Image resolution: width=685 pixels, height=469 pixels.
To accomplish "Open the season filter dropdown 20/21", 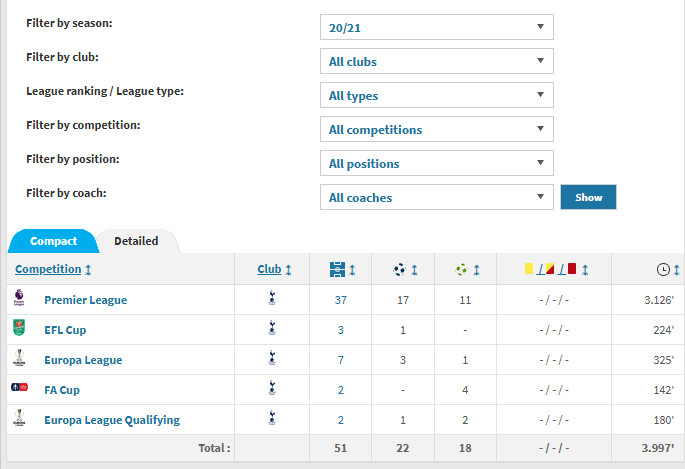I will 437,27.
